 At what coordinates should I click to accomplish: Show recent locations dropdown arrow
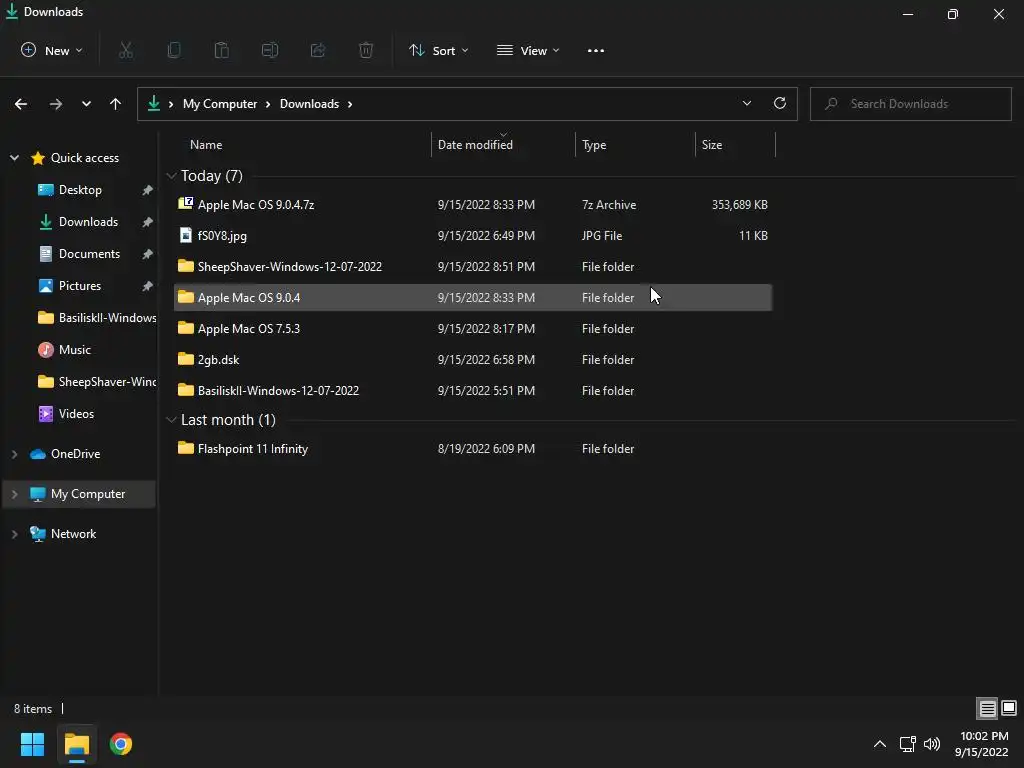[86, 104]
